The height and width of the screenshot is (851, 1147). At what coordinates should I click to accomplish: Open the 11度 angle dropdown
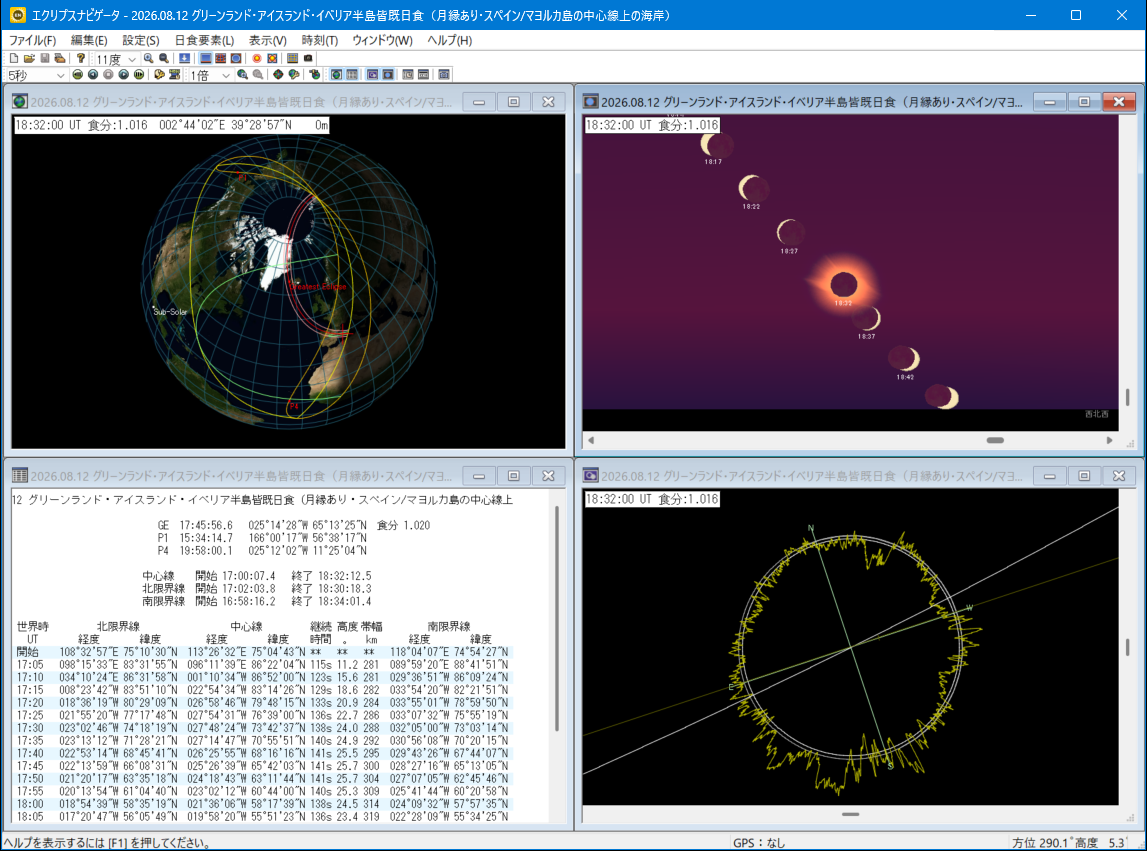(131, 59)
